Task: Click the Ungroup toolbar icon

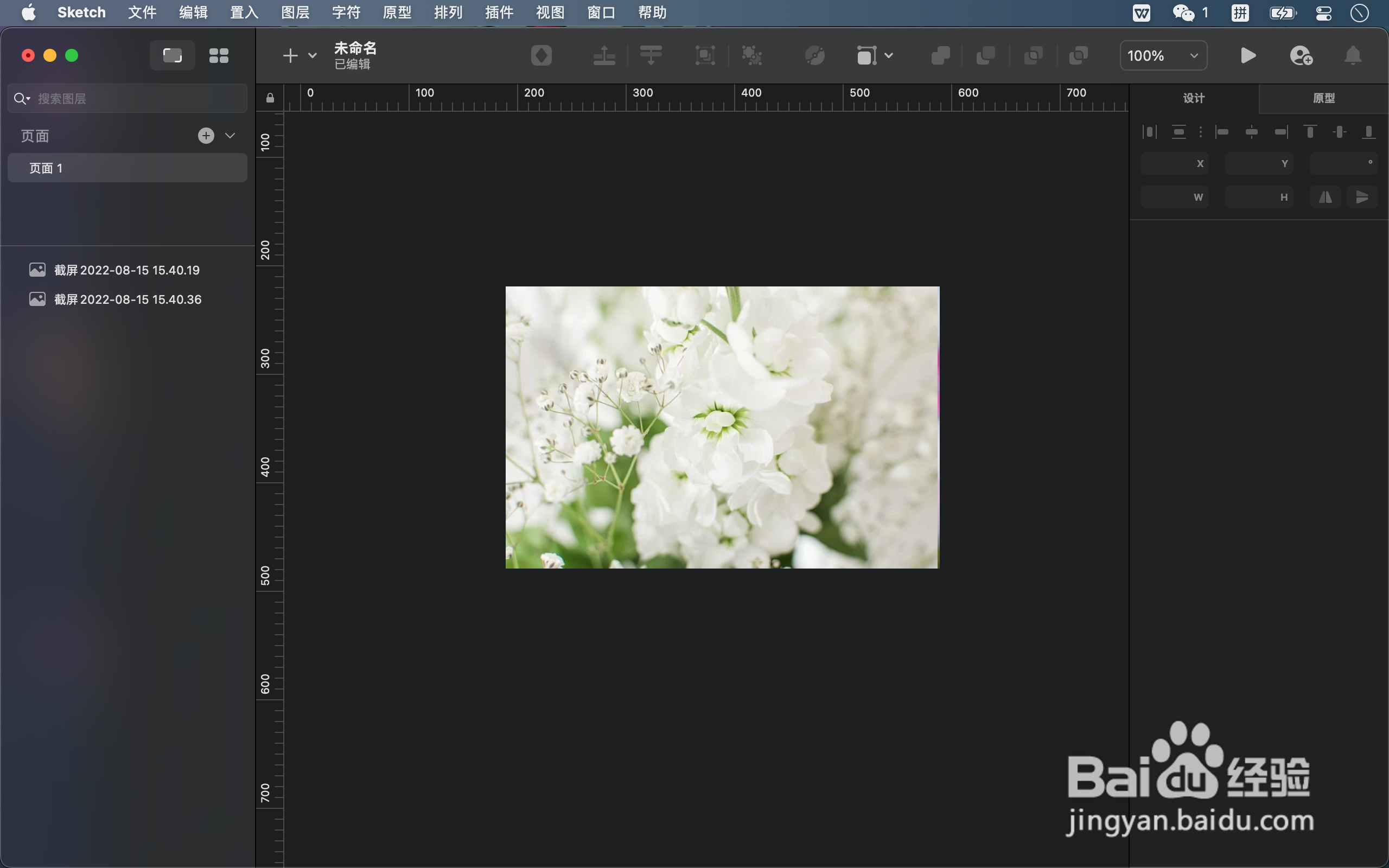Action: click(752, 56)
